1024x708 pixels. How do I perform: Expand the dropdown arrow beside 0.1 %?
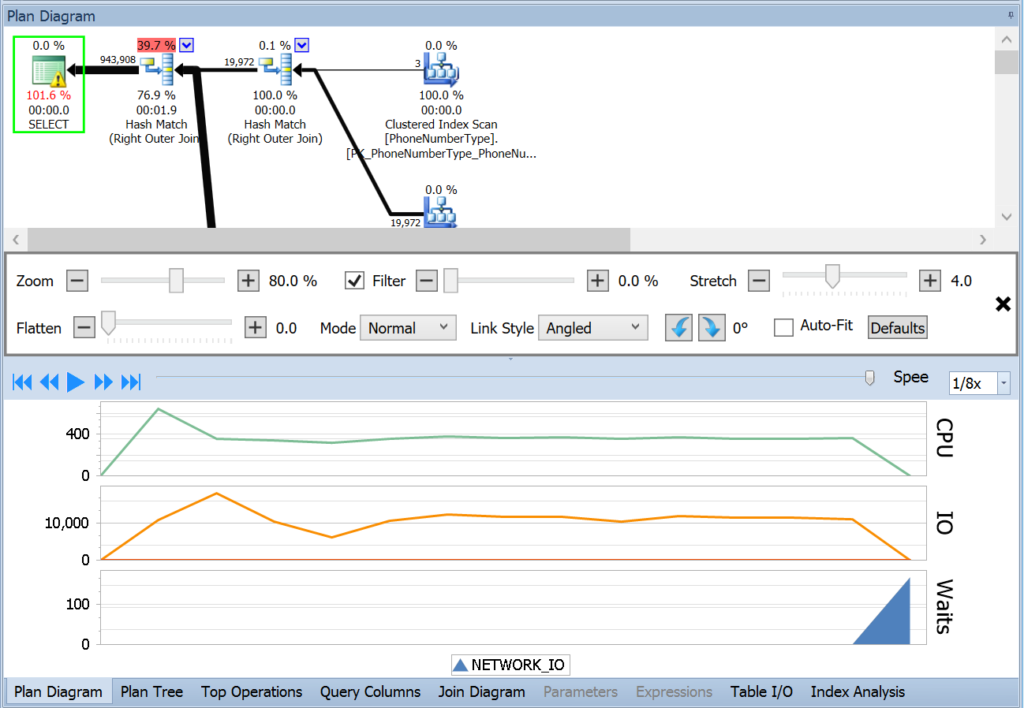(302, 45)
